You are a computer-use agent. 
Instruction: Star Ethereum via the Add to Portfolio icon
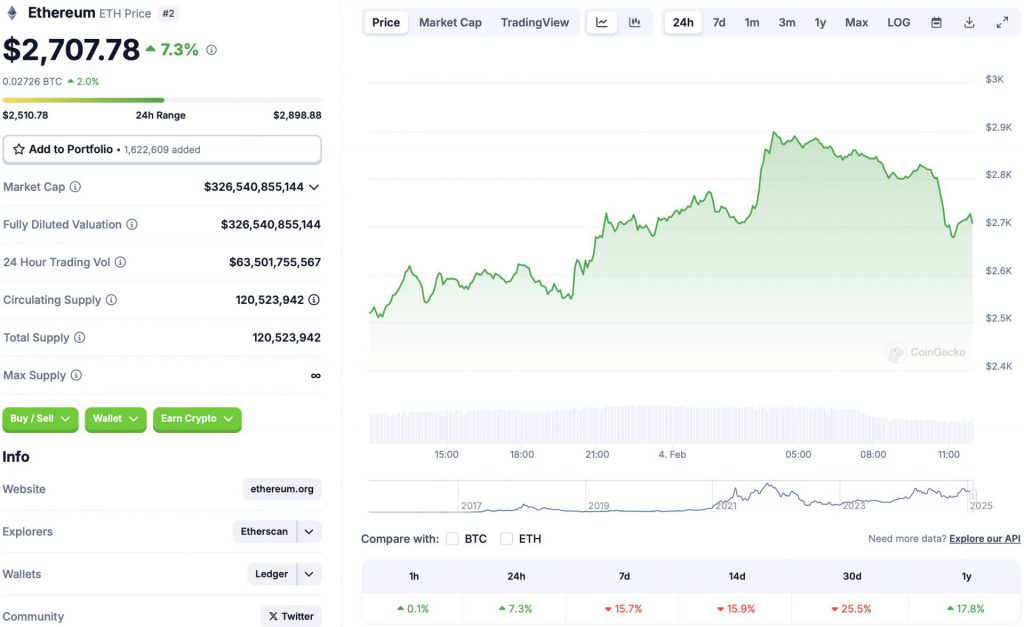[x=18, y=148]
